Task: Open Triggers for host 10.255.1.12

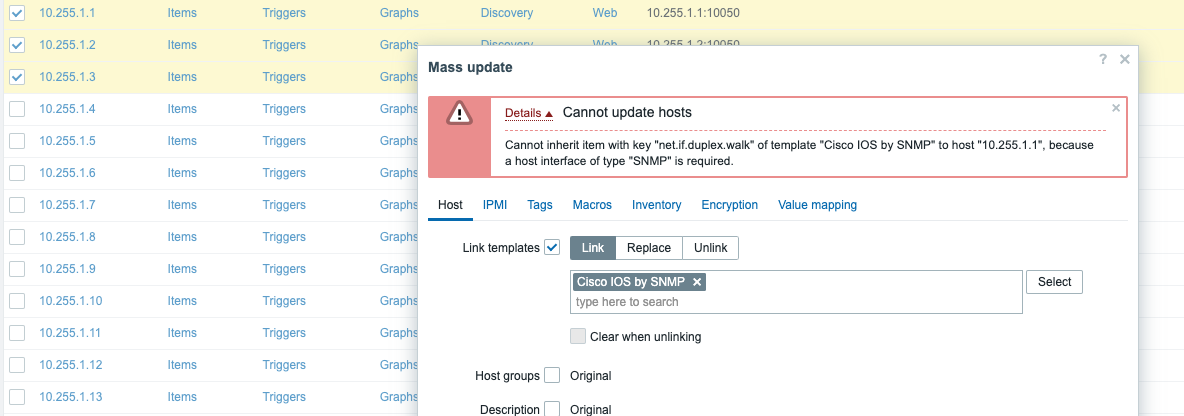Action: coord(284,365)
